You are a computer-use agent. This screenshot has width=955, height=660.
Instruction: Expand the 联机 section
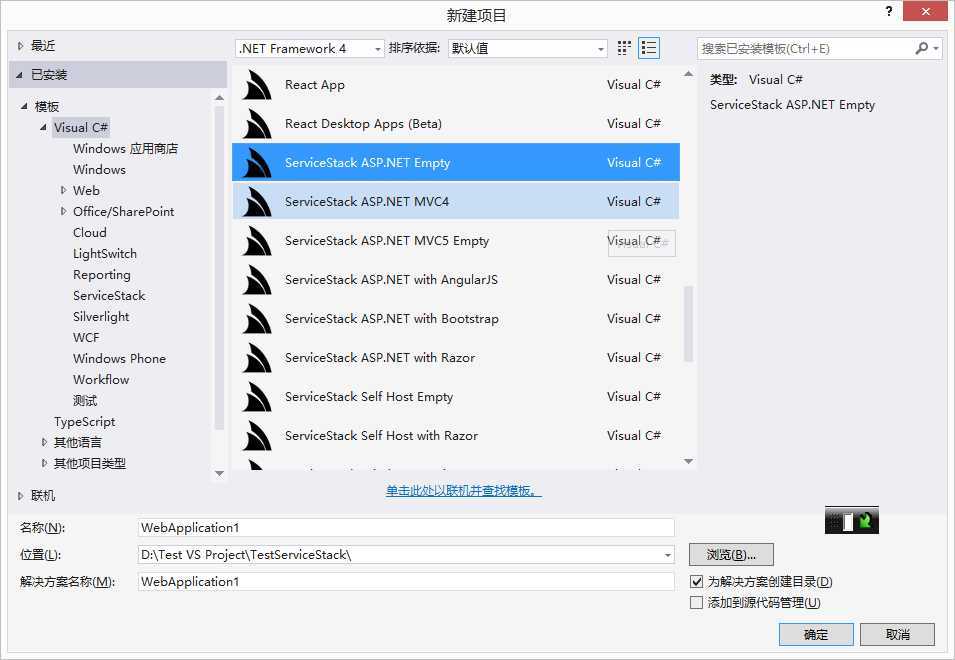(x=21, y=496)
